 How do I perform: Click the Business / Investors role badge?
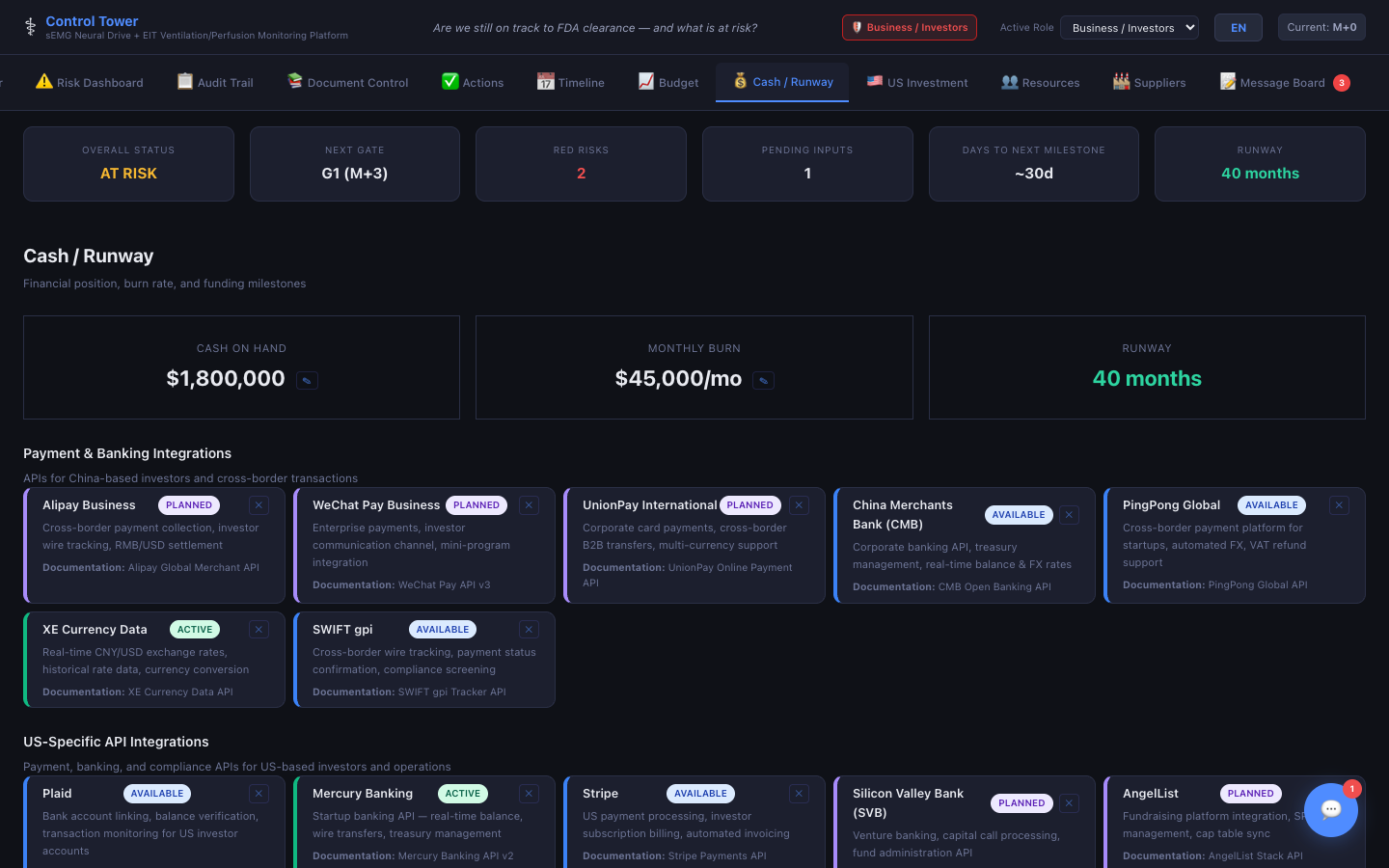point(909,28)
